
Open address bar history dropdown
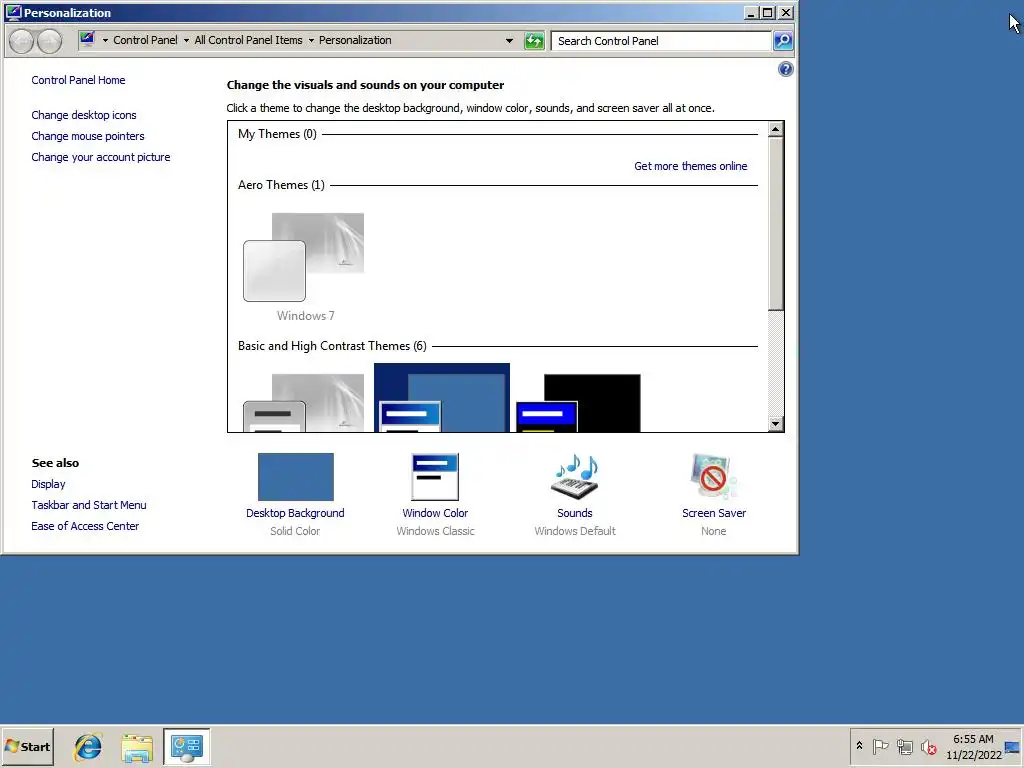(x=509, y=40)
